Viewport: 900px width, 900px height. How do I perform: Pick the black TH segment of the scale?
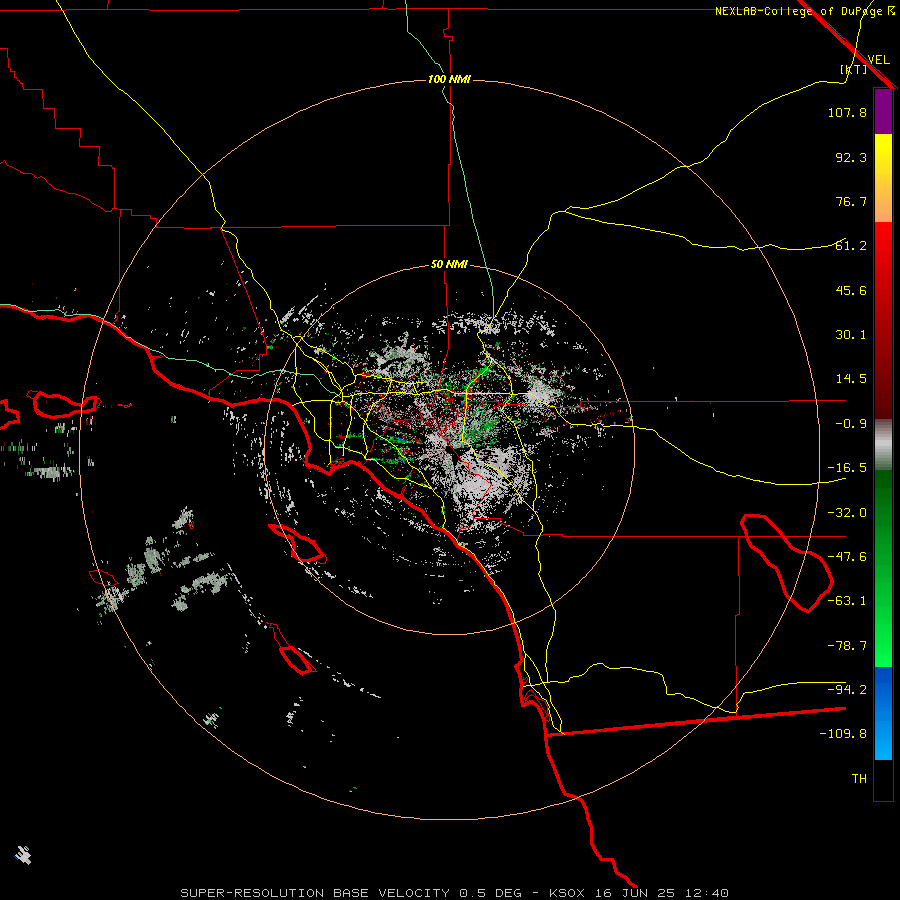click(883, 779)
